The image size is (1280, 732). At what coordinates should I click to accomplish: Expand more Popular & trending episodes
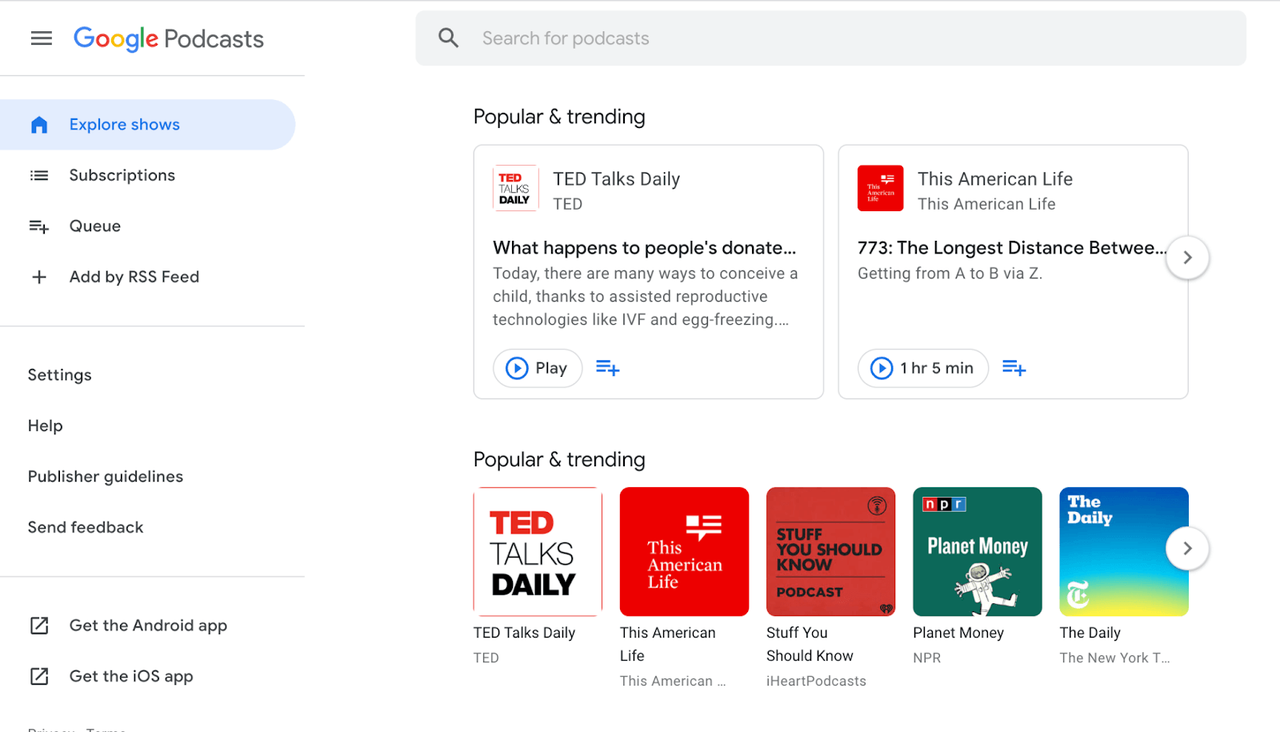click(1187, 257)
